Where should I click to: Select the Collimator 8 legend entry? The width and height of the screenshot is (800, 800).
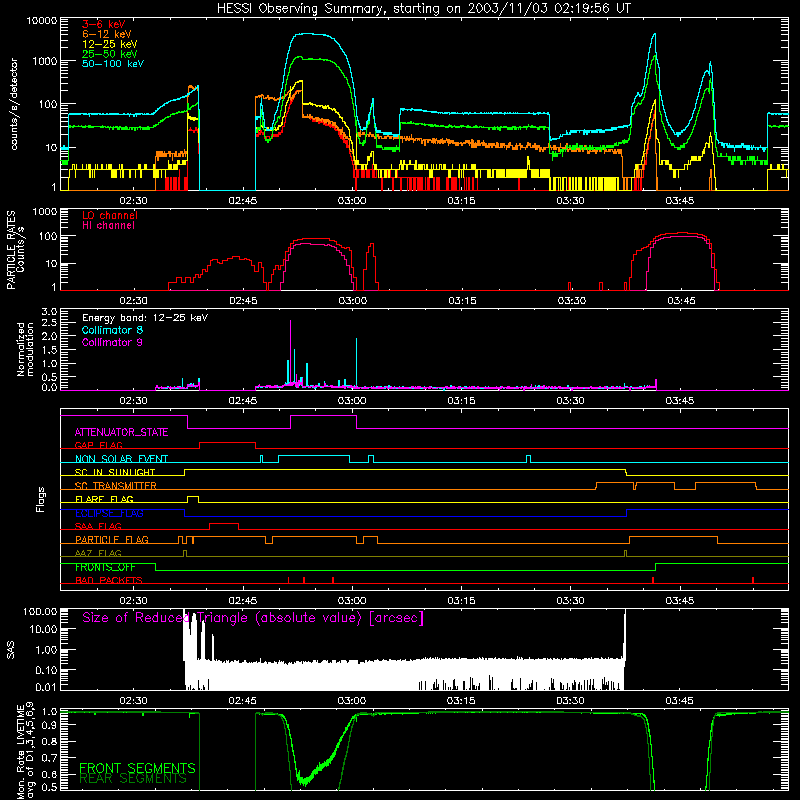(112, 330)
